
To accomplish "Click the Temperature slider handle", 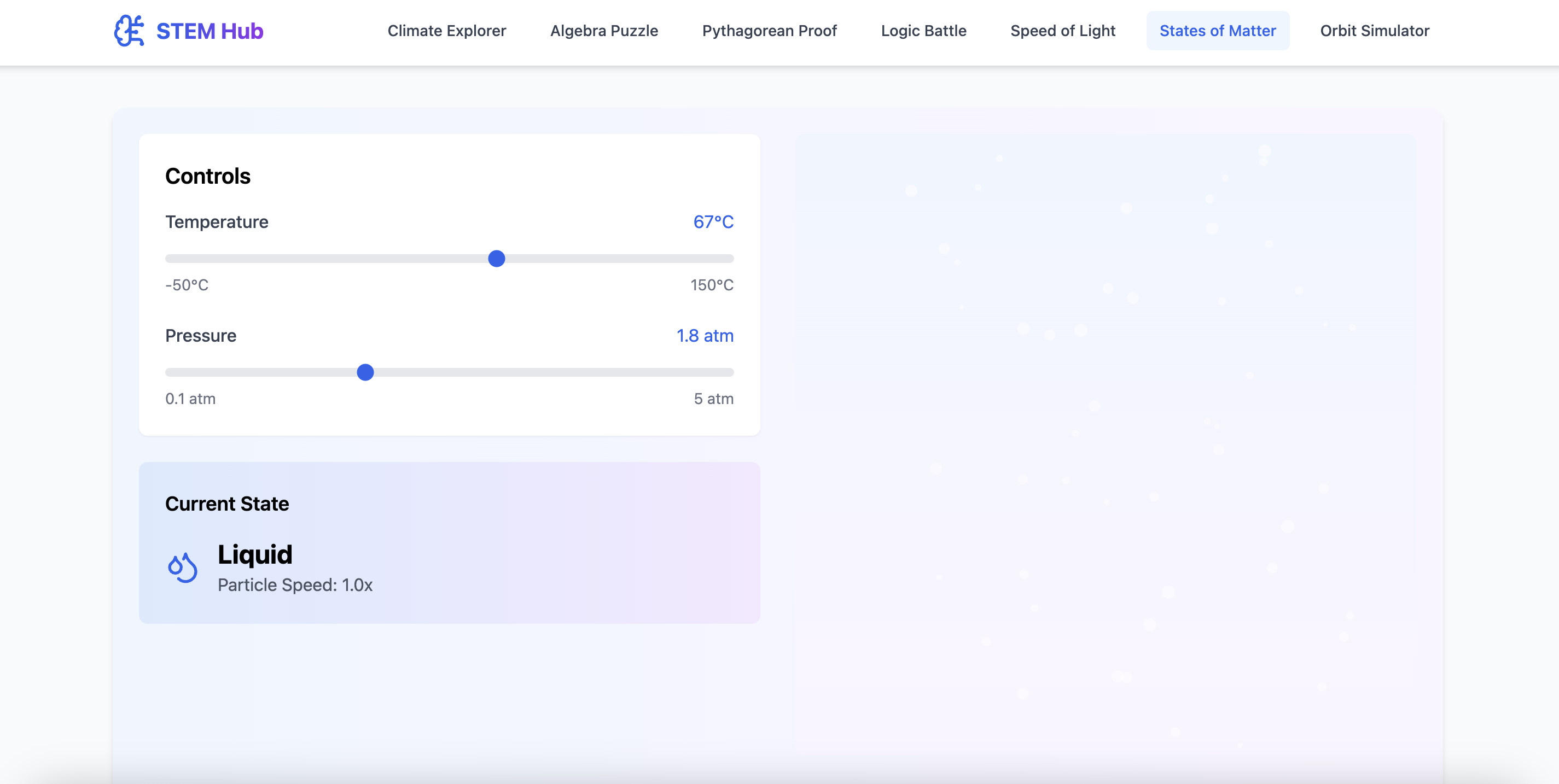I will 496,259.
